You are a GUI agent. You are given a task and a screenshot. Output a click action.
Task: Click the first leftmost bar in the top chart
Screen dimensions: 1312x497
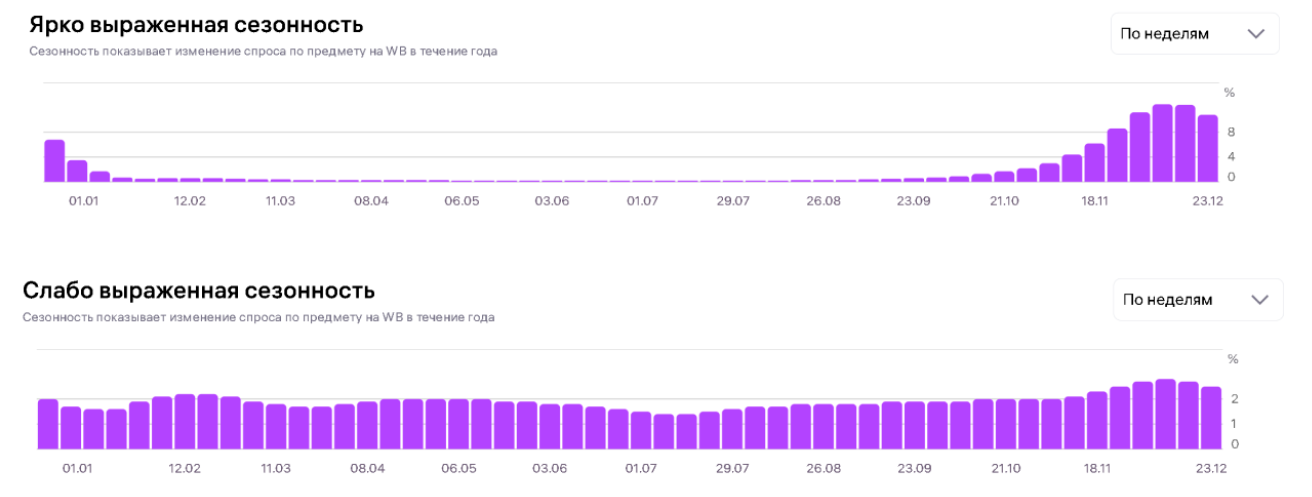tap(54, 161)
